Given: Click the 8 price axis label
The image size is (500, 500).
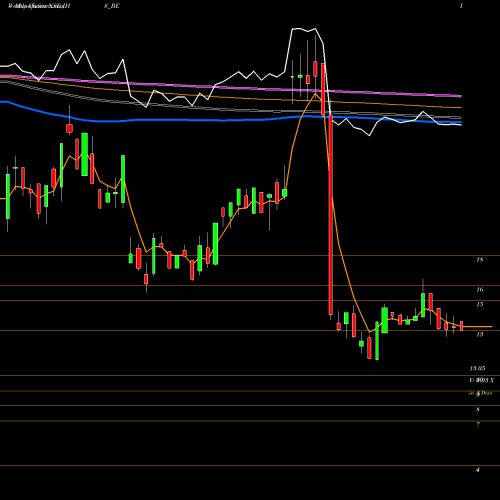Looking at the screenshot, I should tap(478, 410).
